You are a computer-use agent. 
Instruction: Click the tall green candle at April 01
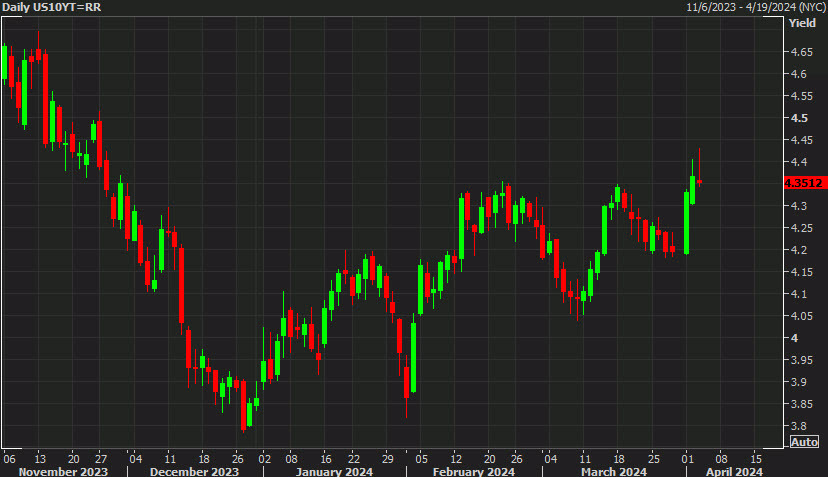(686, 223)
